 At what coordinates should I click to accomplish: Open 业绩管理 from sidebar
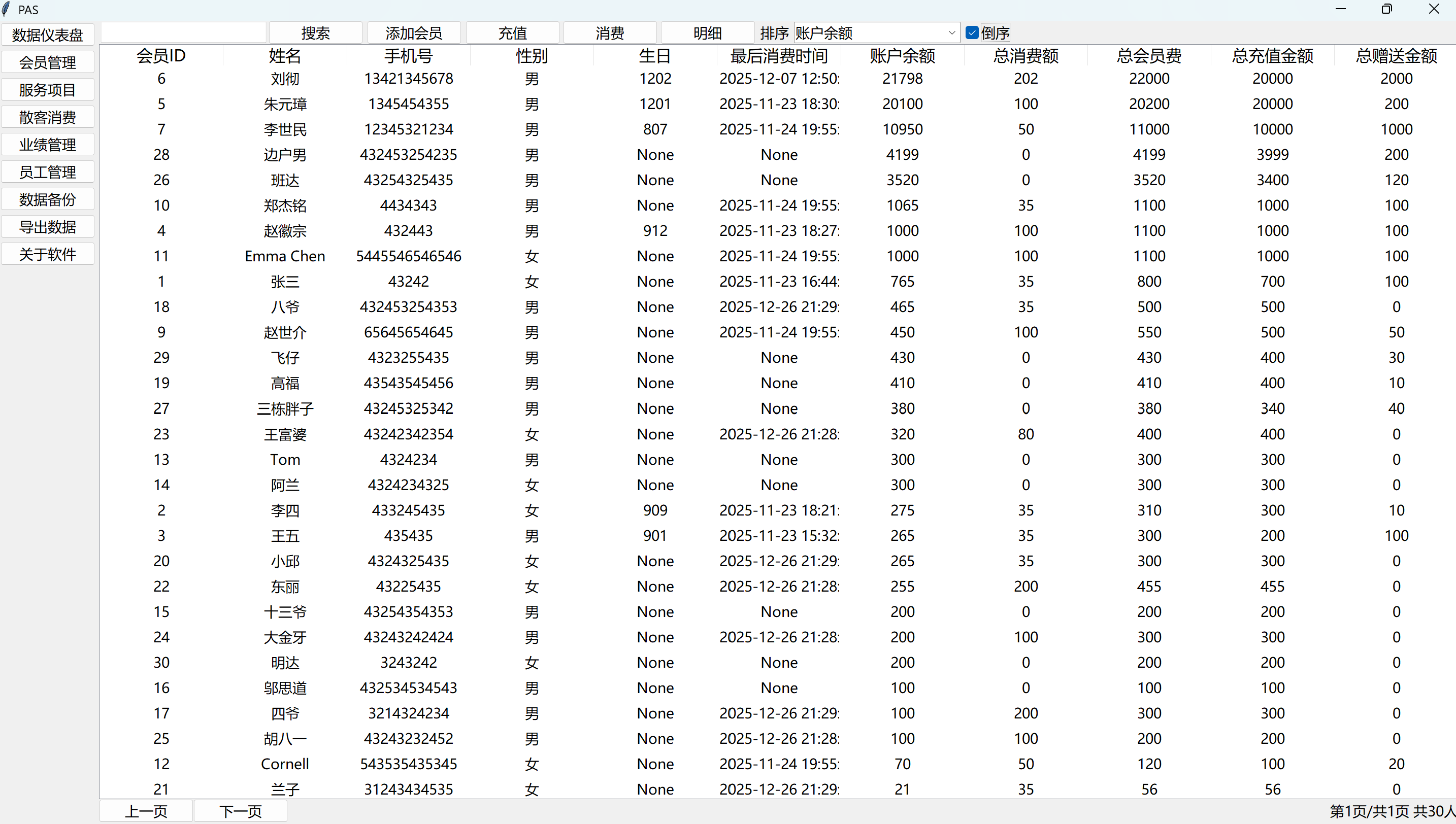[48, 145]
